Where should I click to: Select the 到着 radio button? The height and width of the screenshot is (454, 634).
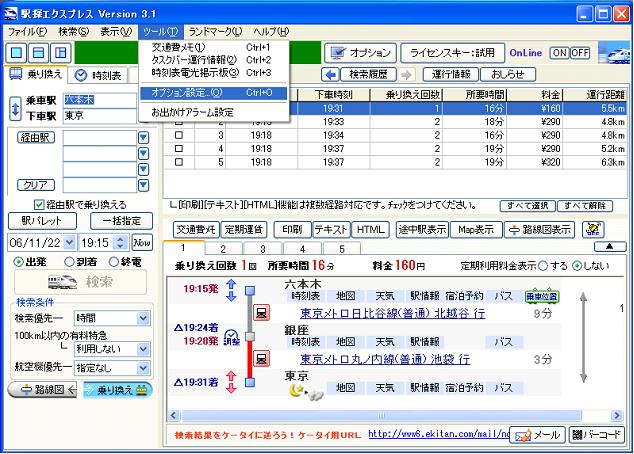click(69, 262)
